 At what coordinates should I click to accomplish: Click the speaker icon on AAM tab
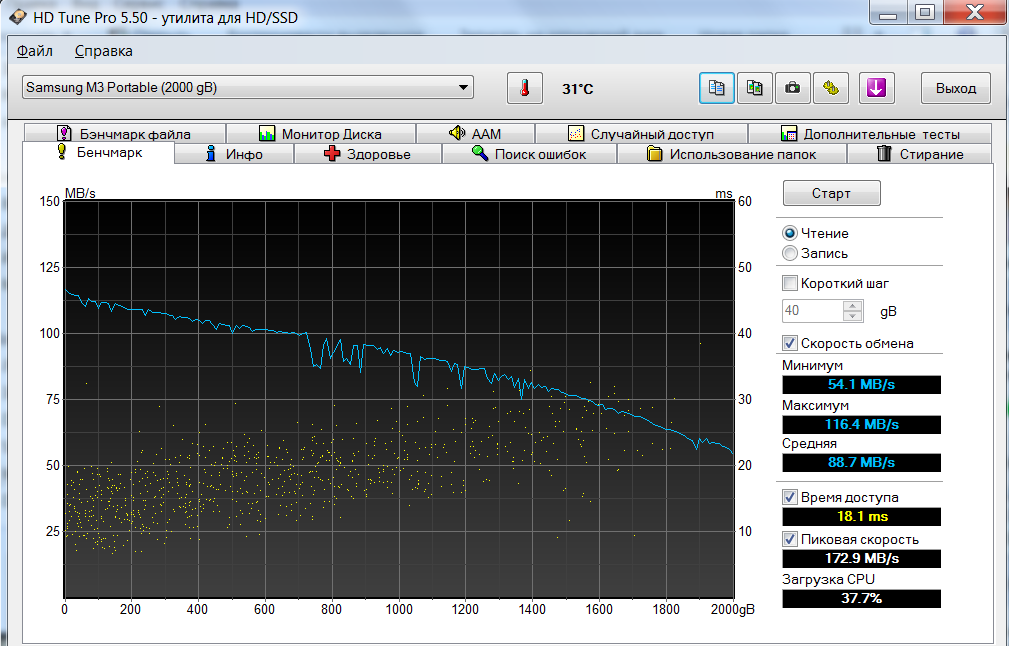tap(457, 133)
